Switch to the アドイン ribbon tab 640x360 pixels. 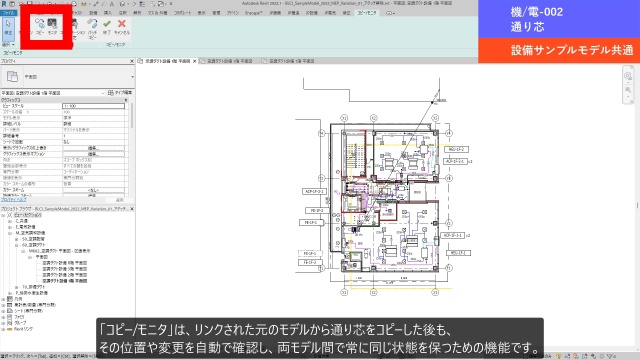click(x=233, y=13)
